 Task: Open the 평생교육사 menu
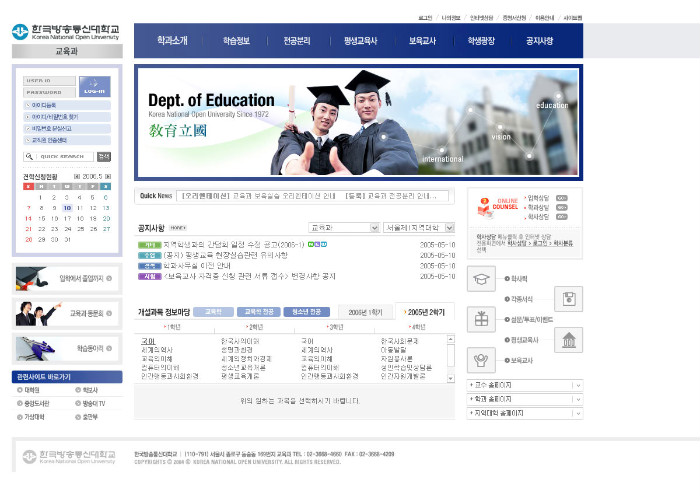click(x=360, y=41)
